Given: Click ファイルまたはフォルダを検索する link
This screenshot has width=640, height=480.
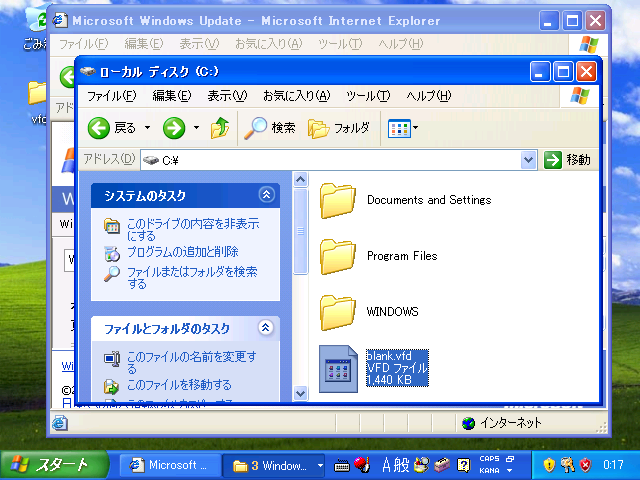Looking at the screenshot, I should pyautogui.click(x=192, y=278).
